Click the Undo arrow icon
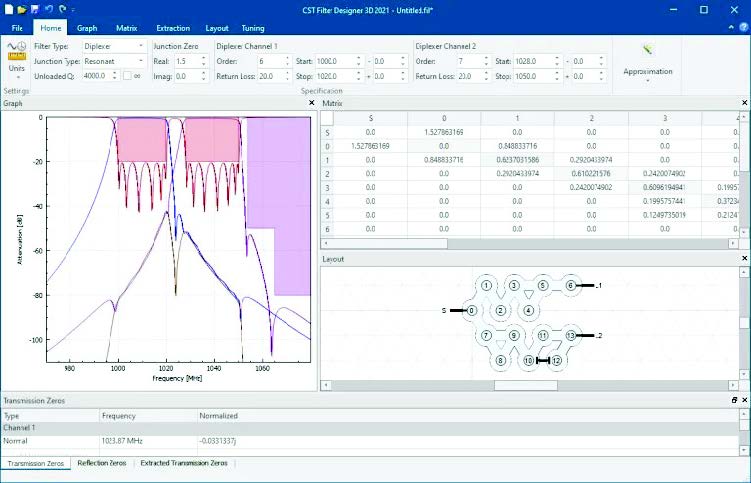Image resolution: width=751 pixels, height=483 pixels. pyautogui.click(x=48, y=9)
